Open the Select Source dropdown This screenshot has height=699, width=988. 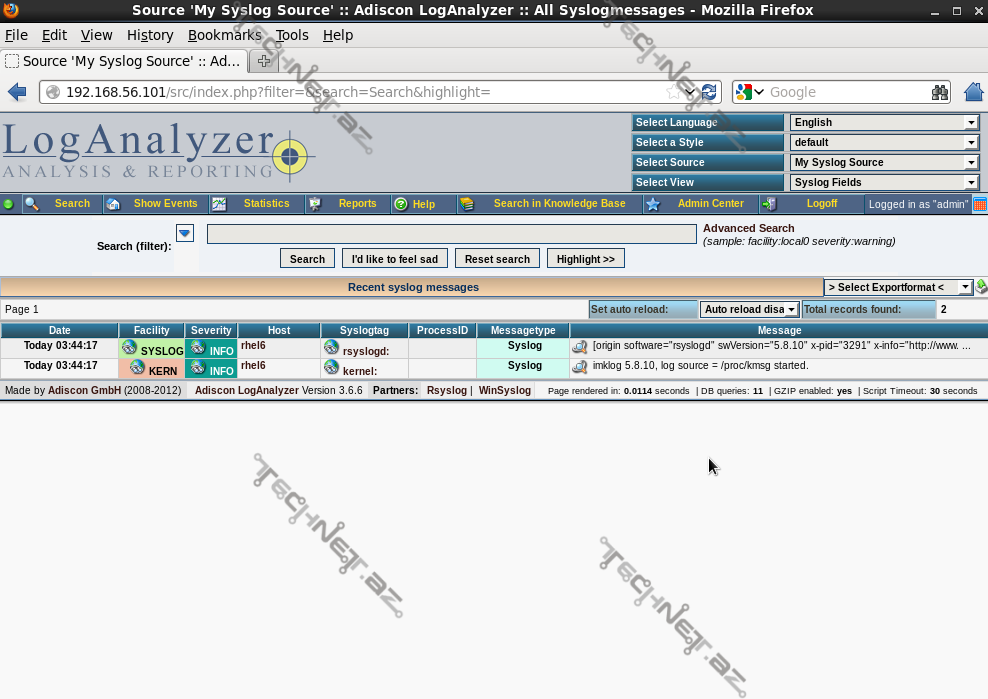pos(884,162)
